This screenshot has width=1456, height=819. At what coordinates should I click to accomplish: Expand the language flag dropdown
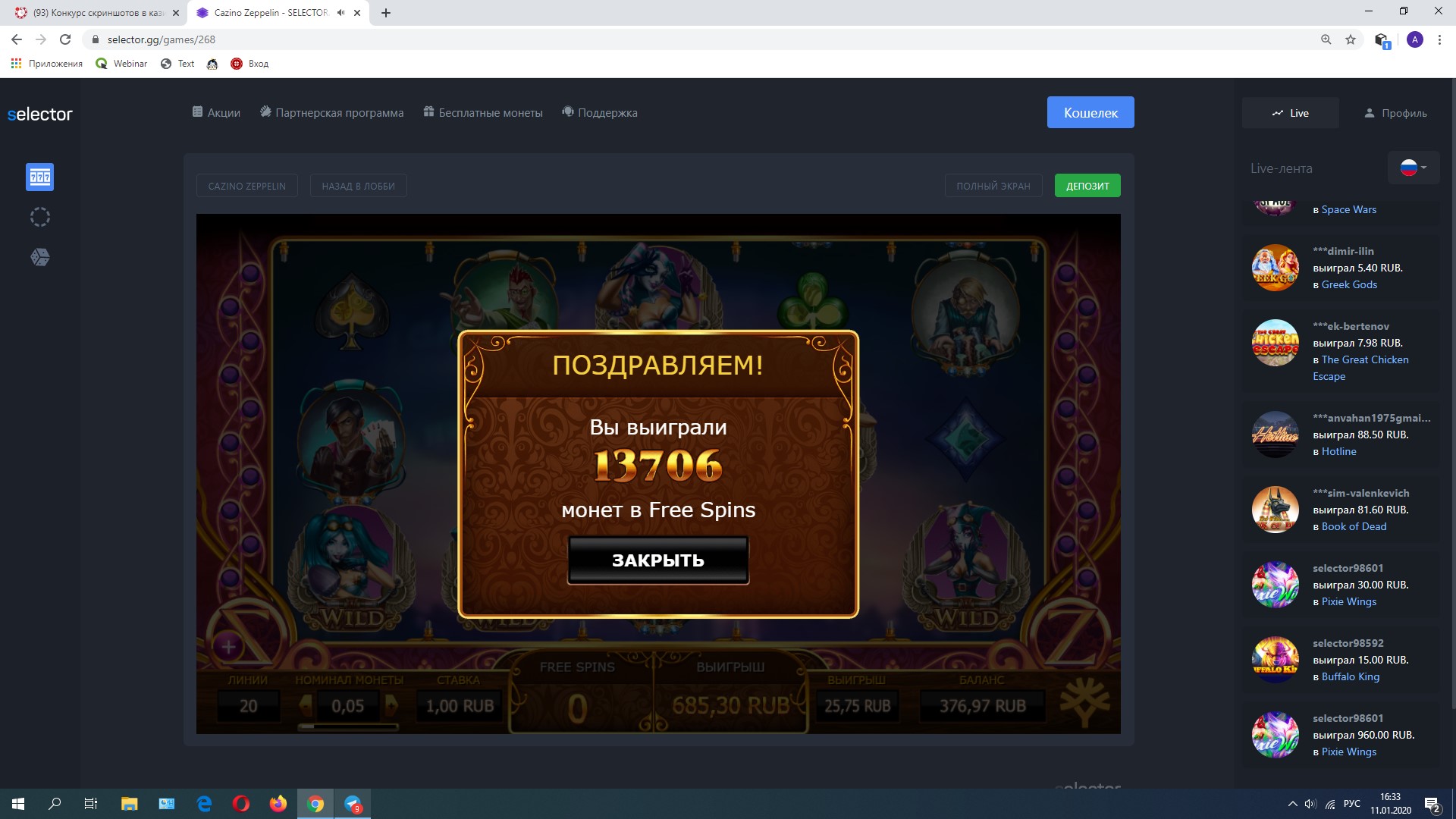pyautogui.click(x=1414, y=168)
